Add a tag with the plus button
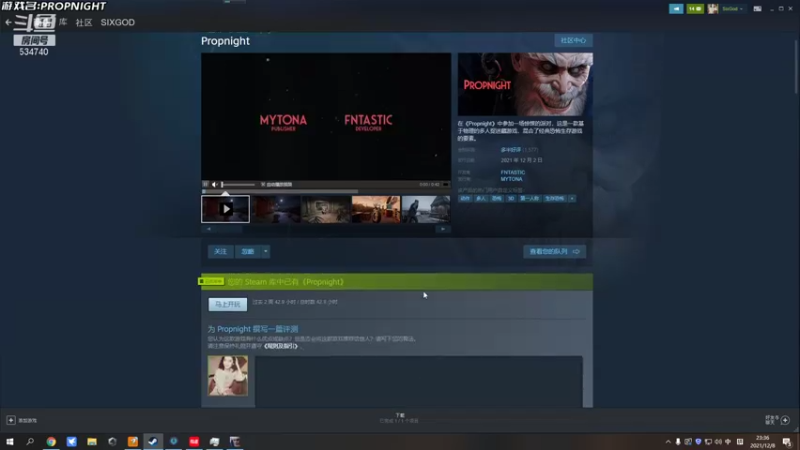The height and width of the screenshot is (450, 800). point(572,198)
